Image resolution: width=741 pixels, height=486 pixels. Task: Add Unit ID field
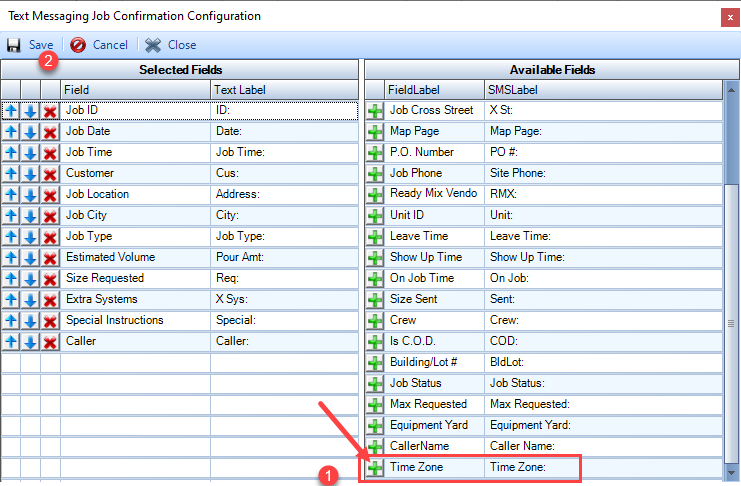[375, 216]
